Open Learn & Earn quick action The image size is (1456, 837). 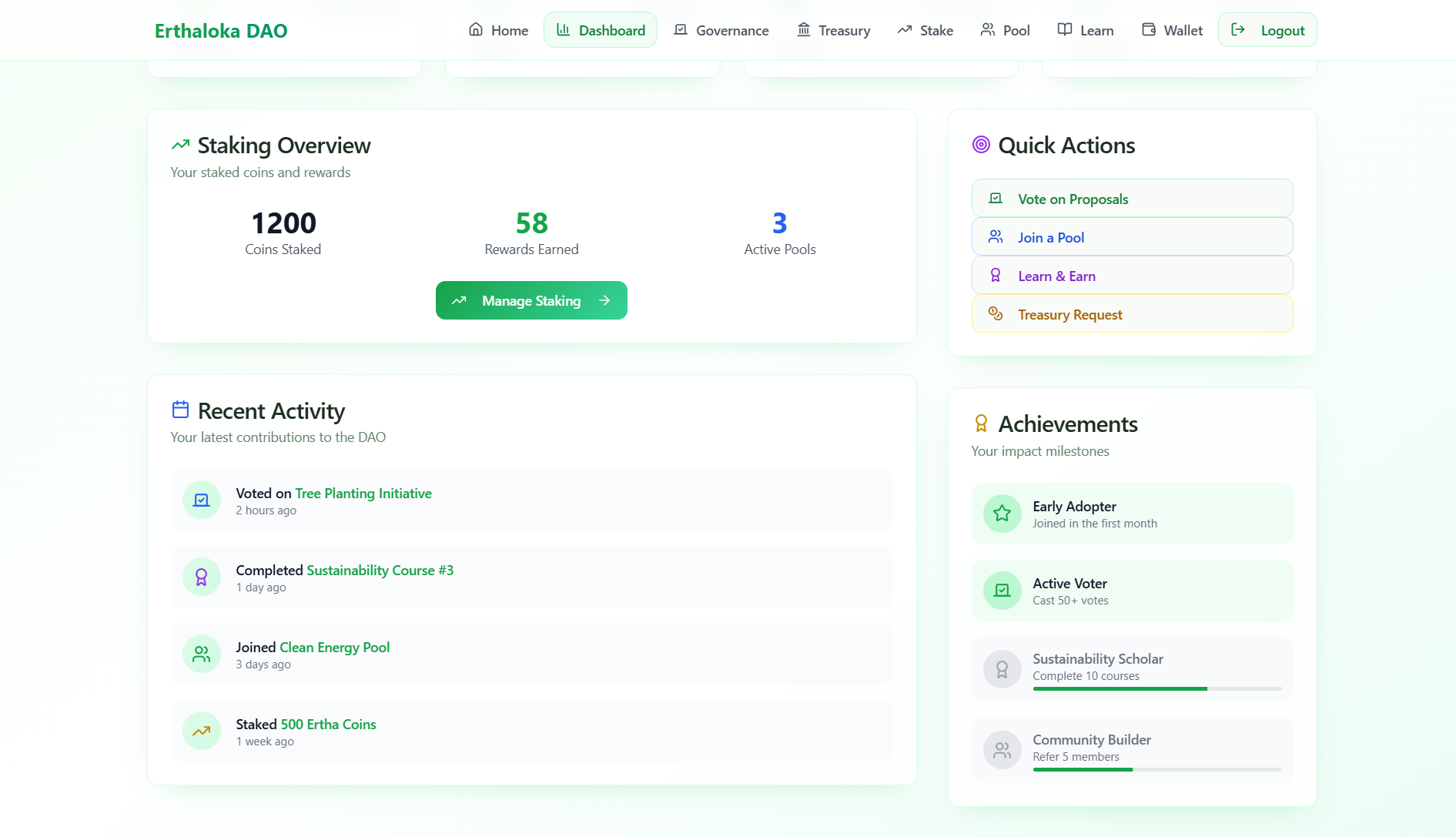[1132, 276]
